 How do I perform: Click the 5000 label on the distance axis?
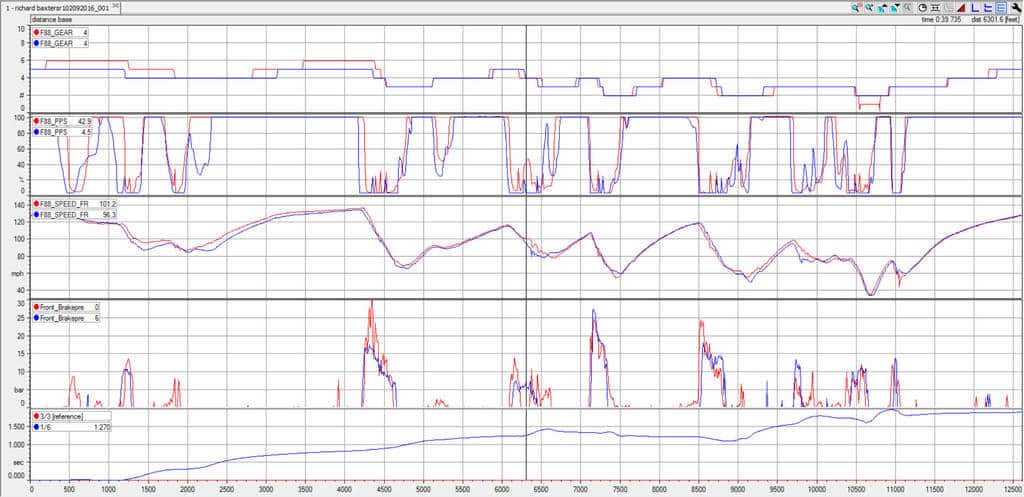pos(423,488)
